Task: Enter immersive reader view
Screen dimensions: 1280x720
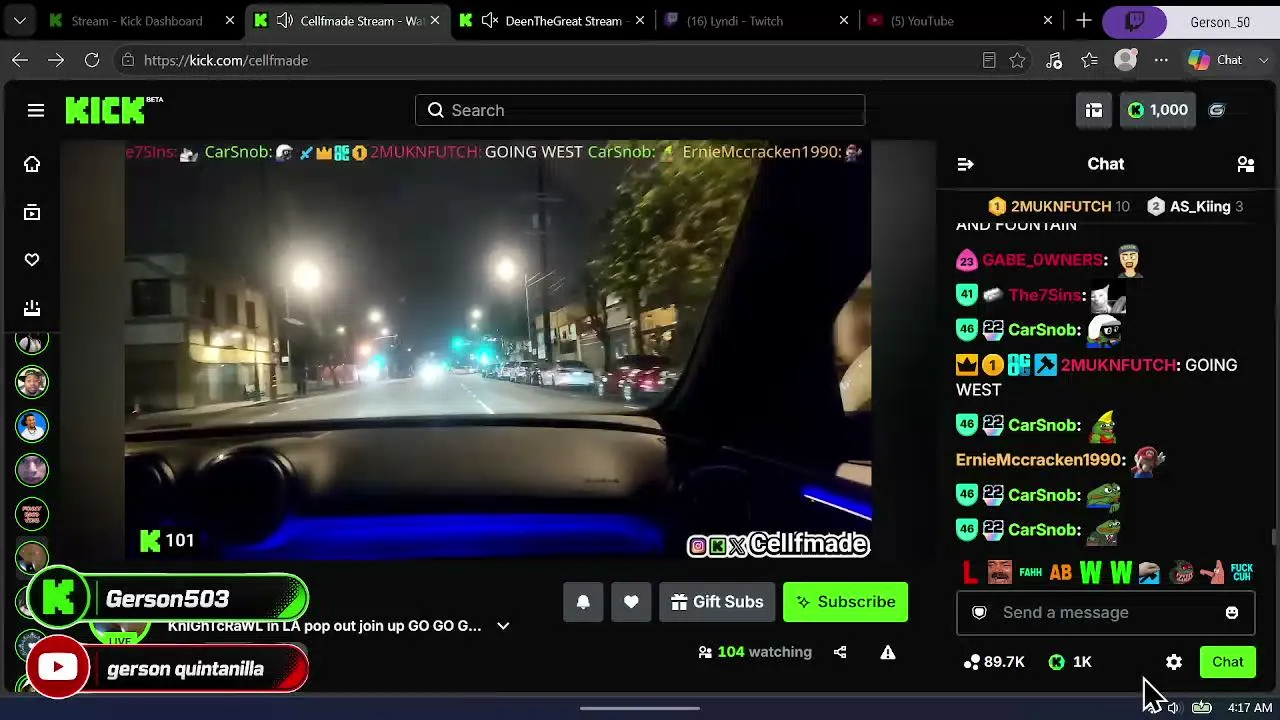Action: click(989, 61)
